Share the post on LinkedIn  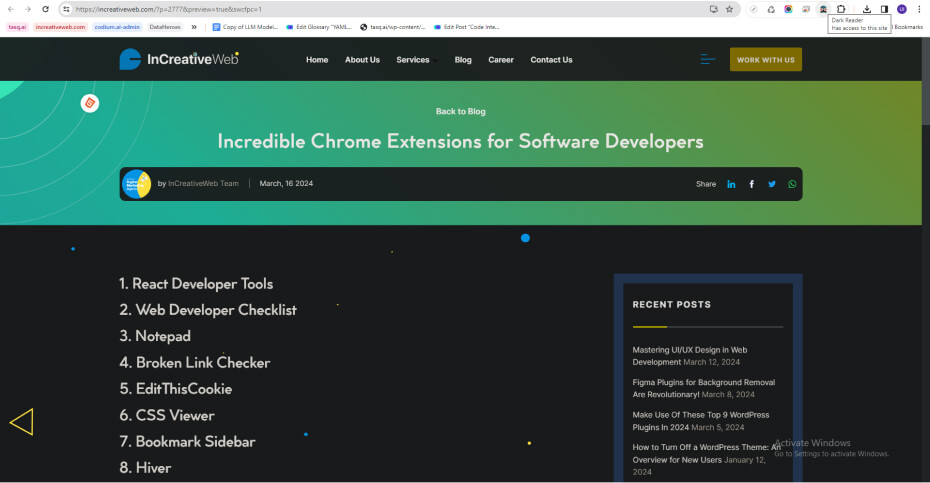coord(731,184)
